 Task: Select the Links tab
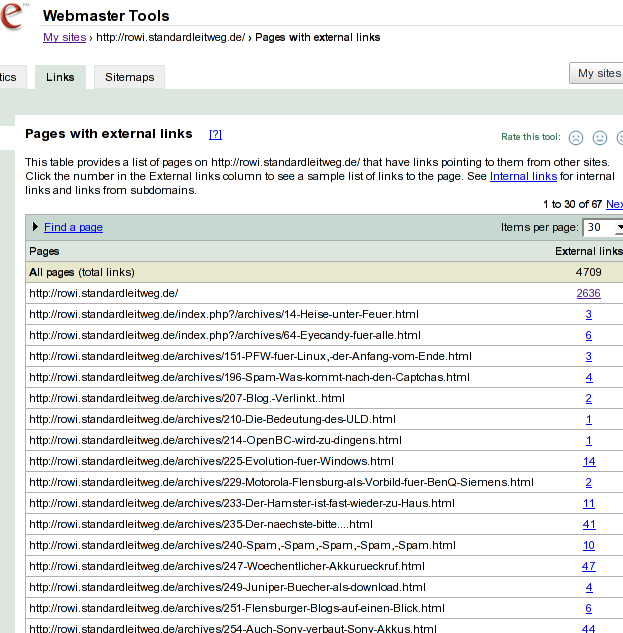coord(60,77)
